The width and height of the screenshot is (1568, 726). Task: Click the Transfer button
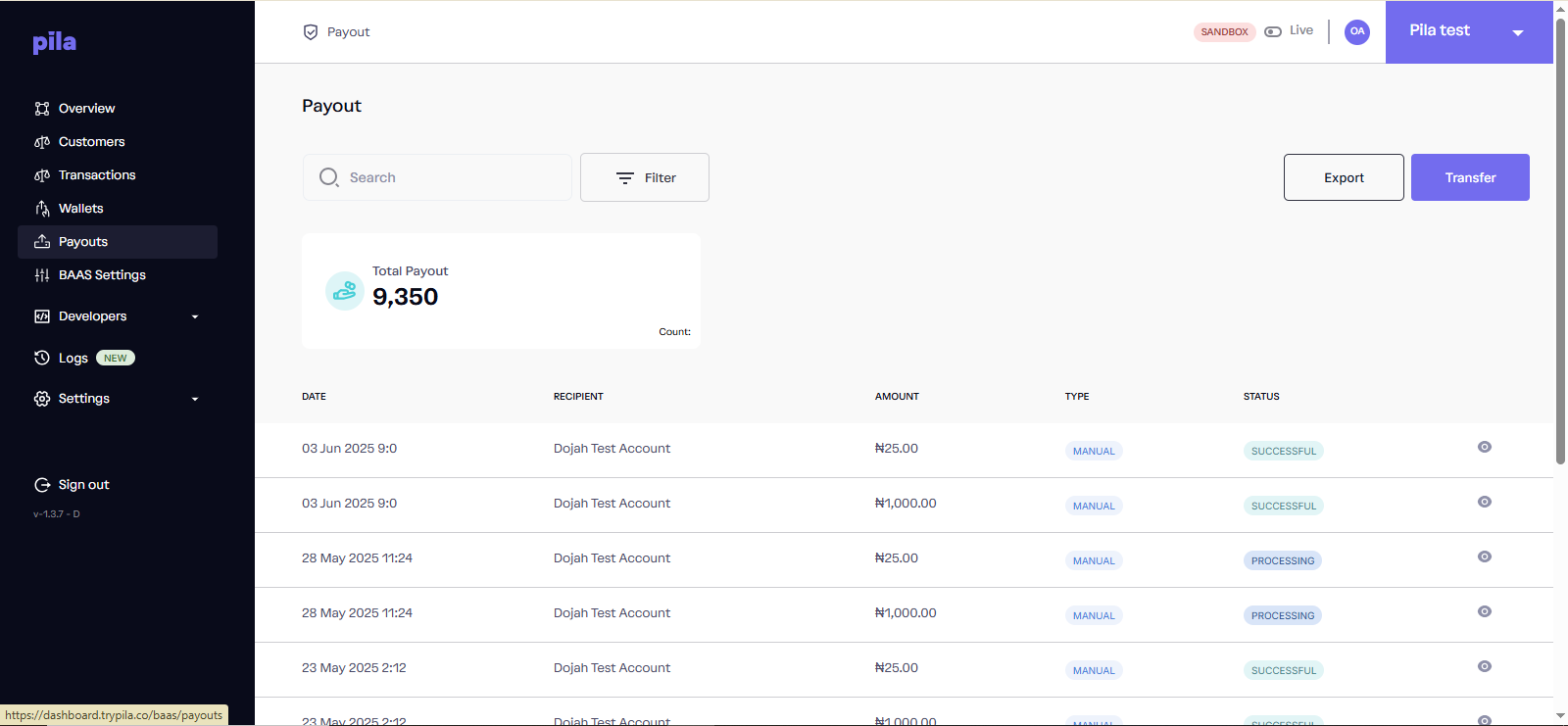coord(1470,177)
